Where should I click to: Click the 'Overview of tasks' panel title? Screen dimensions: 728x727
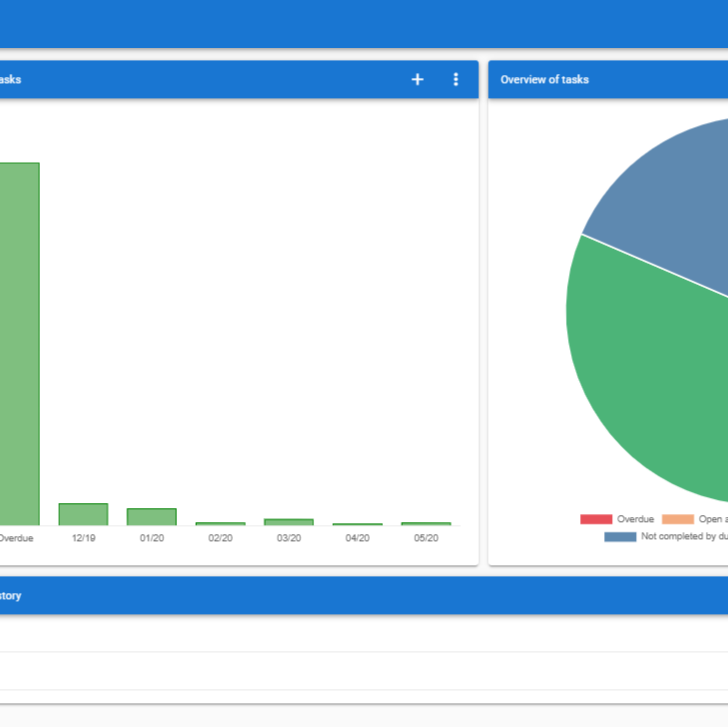coord(545,79)
